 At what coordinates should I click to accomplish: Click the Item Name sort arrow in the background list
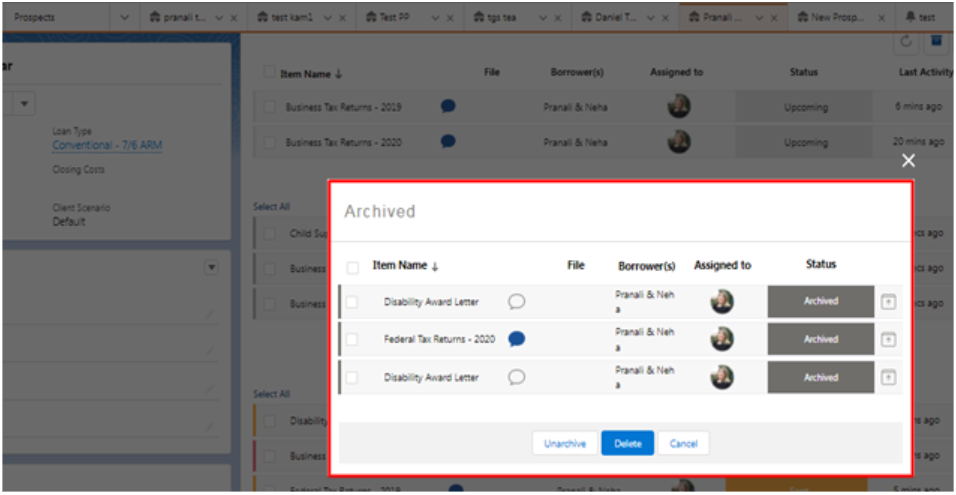(x=339, y=74)
